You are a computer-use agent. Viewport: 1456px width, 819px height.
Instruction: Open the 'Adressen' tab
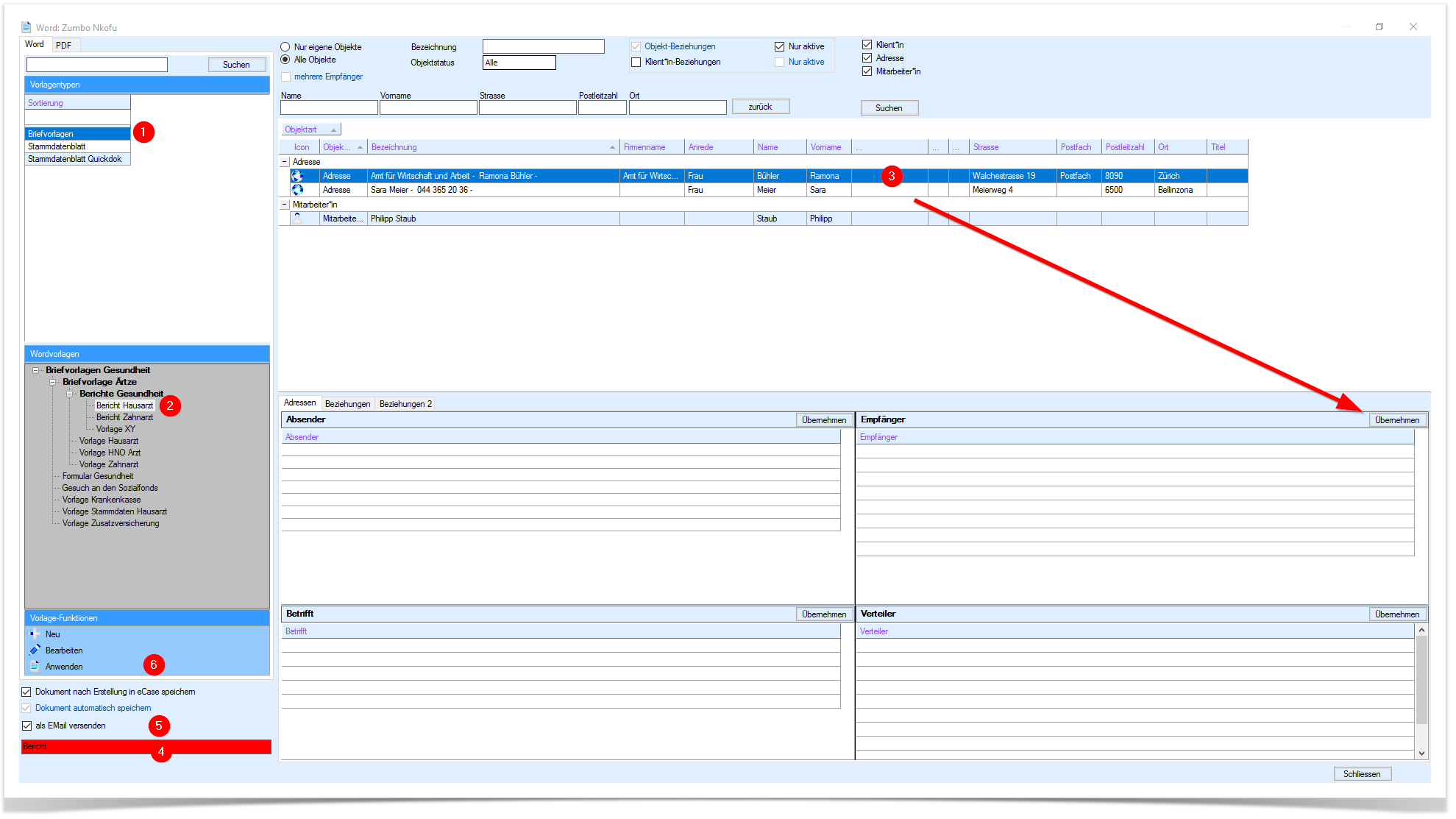299,403
